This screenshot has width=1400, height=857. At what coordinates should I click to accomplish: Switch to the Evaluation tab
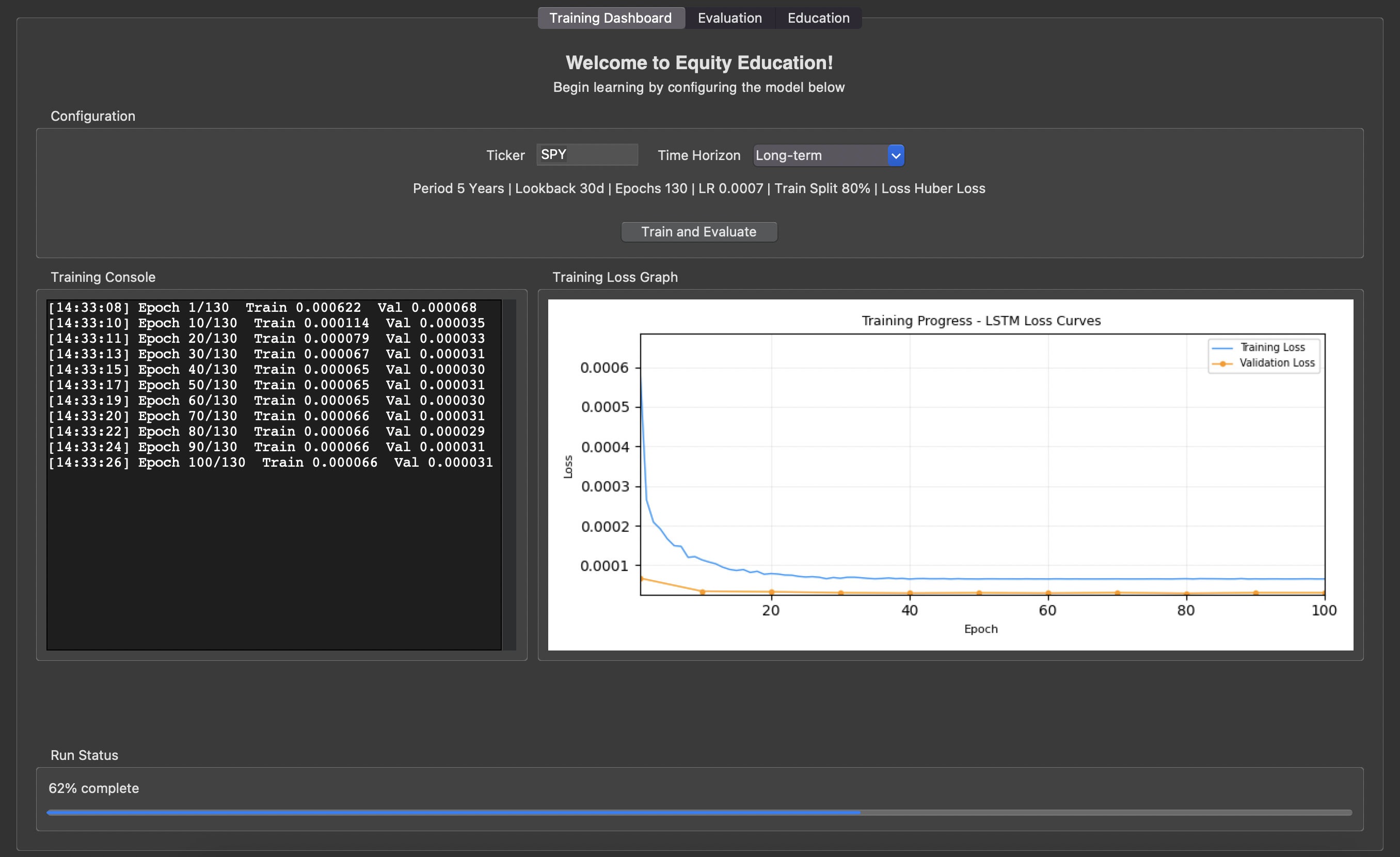point(729,18)
